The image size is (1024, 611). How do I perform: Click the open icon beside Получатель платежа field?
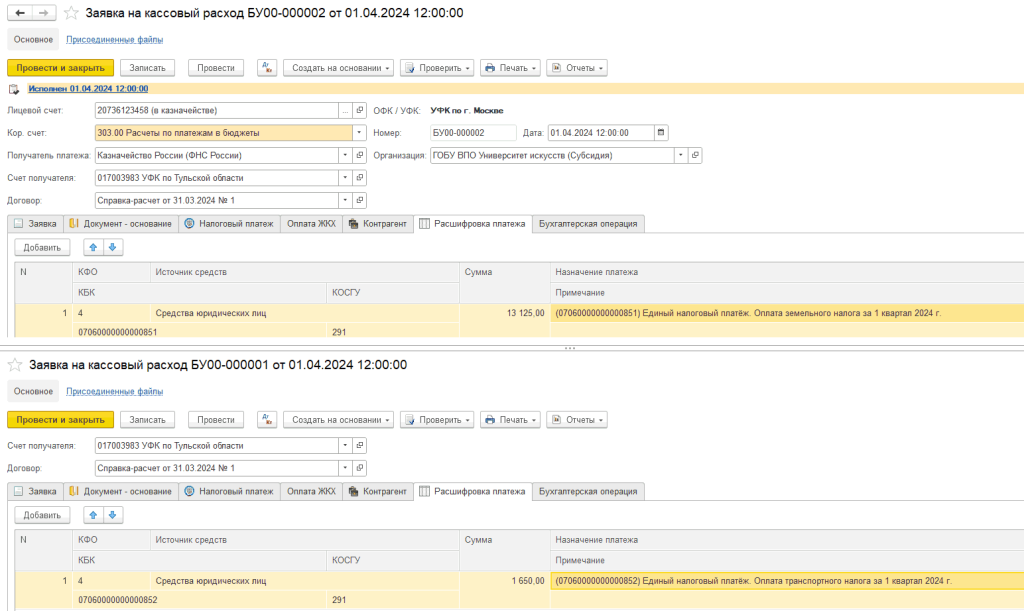pos(360,155)
